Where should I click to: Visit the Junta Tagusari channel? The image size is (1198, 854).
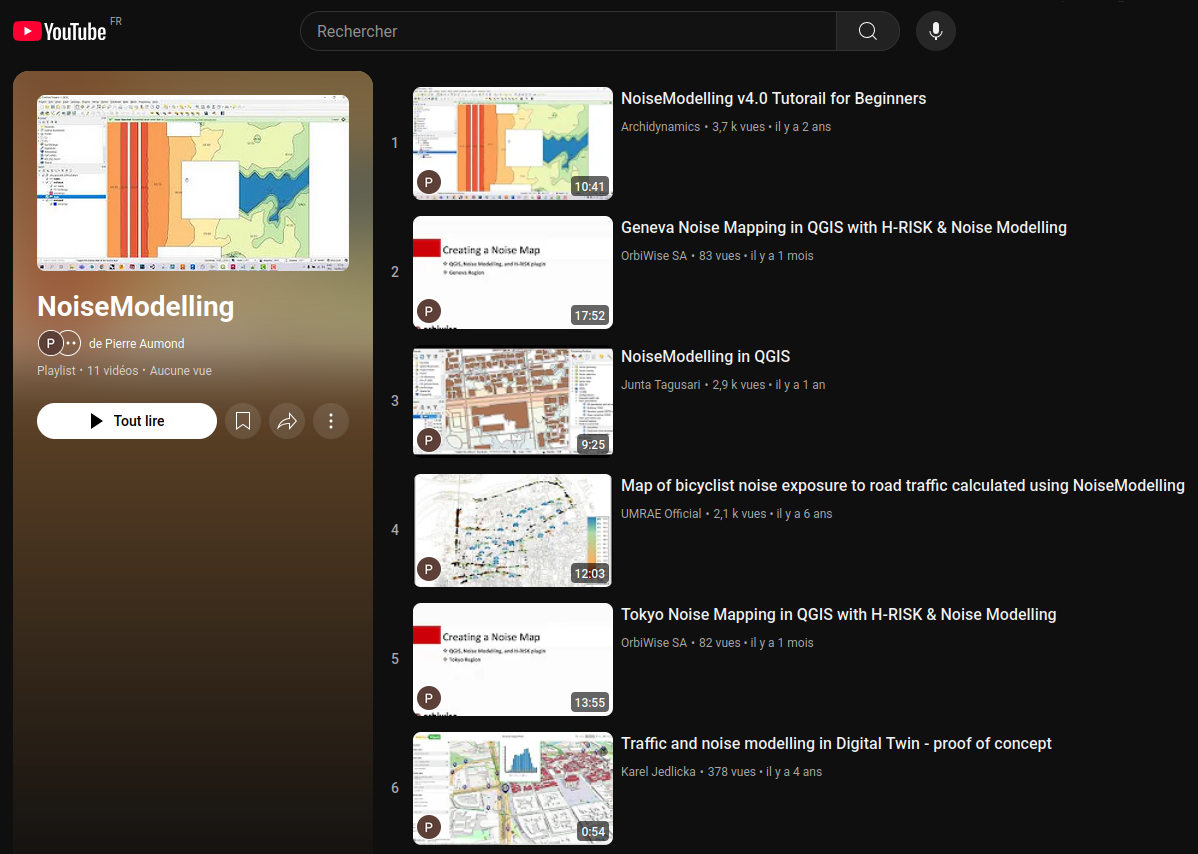point(660,385)
